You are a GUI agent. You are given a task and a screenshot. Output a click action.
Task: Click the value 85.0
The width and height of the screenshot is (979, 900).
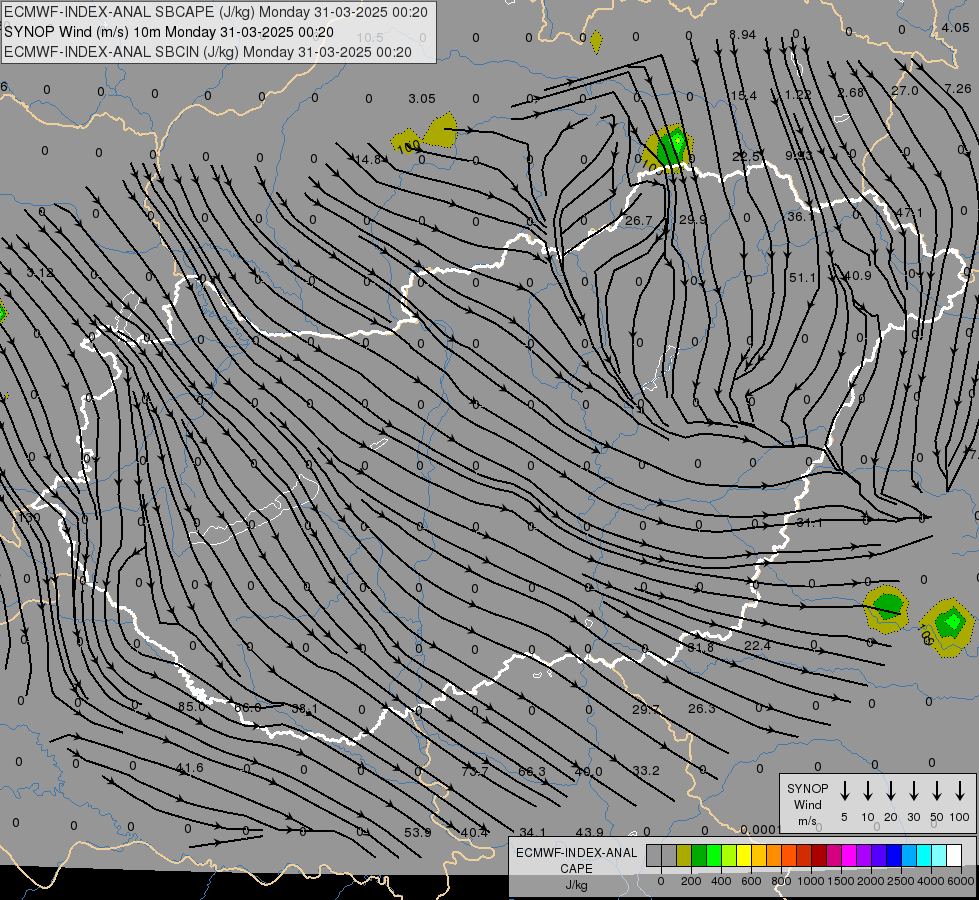coord(192,706)
